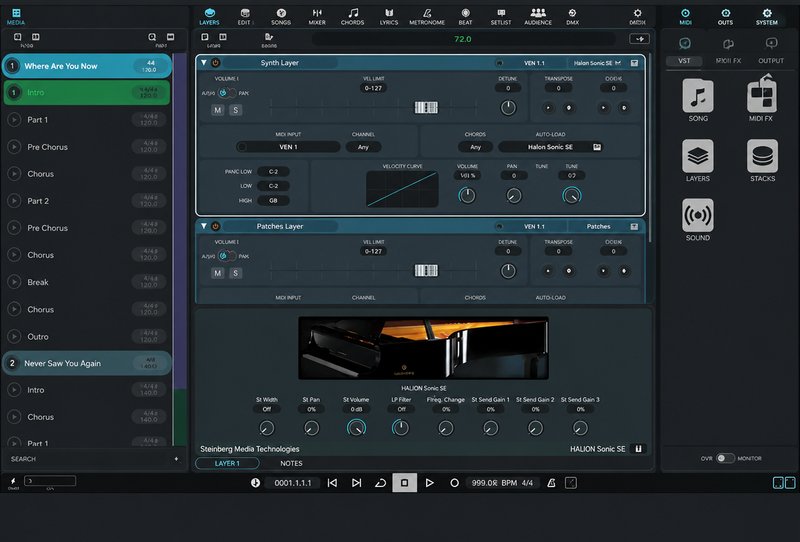Solo the Synth Layer
The width and height of the screenshot is (800, 542).
(235, 110)
